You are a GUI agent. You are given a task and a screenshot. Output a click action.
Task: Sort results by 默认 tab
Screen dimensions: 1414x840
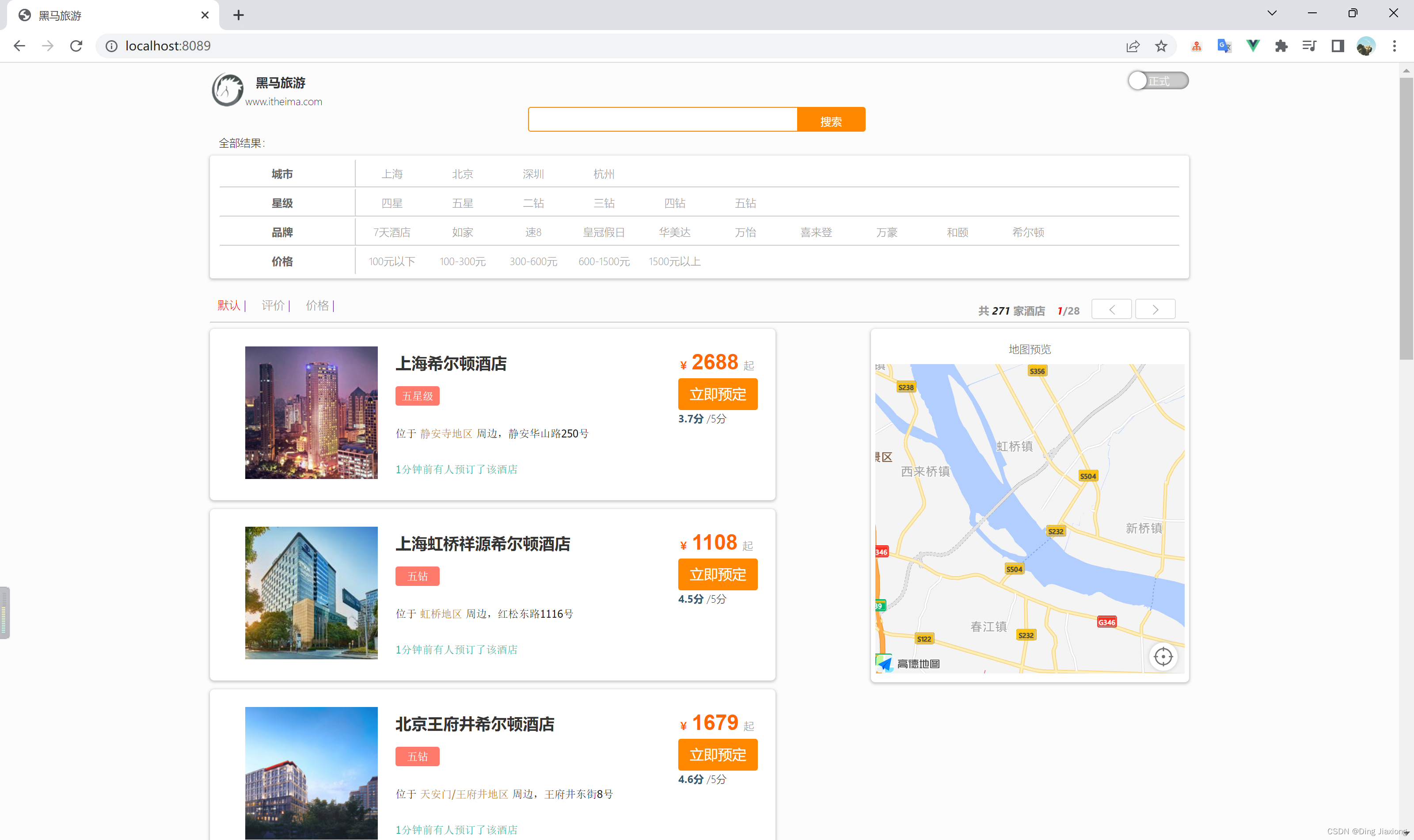tap(229, 306)
